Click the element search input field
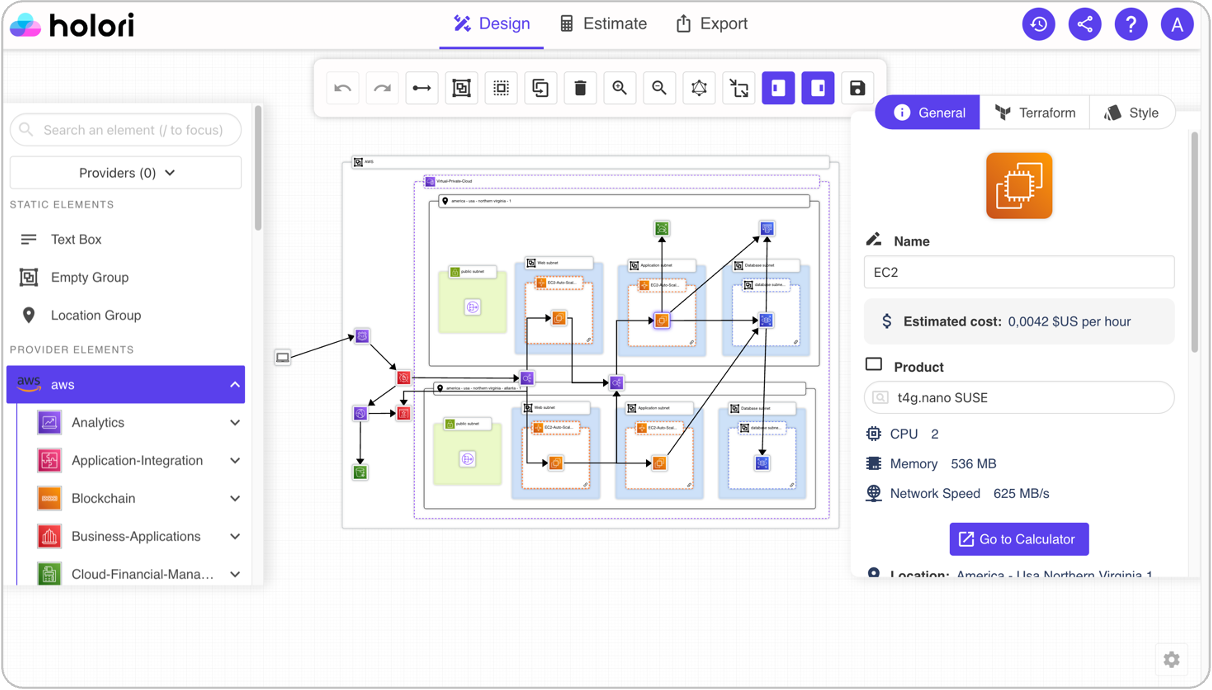 (126, 130)
